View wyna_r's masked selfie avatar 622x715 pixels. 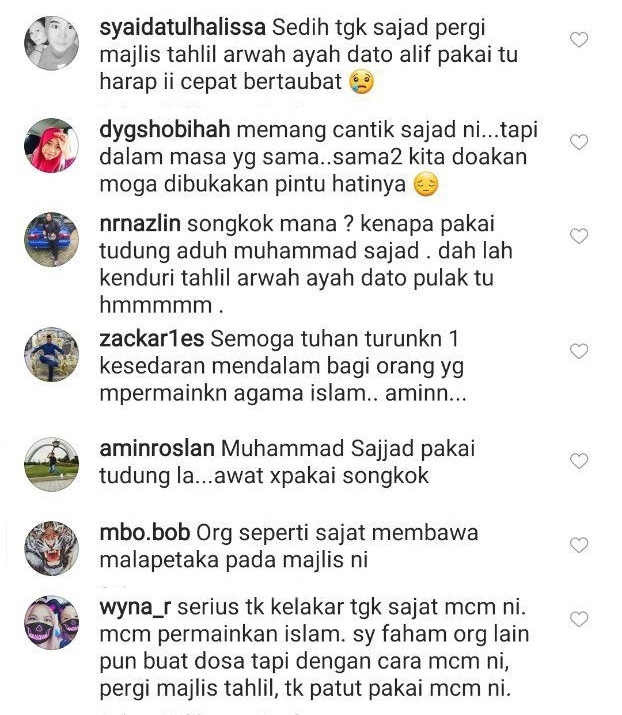(x=51, y=622)
